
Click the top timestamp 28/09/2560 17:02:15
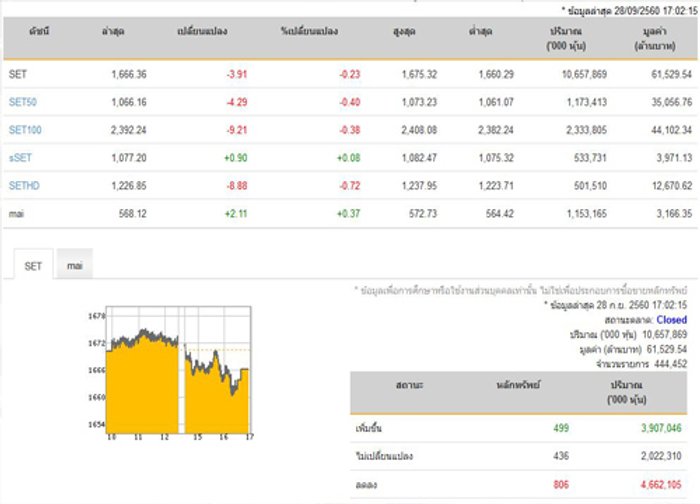656,10
